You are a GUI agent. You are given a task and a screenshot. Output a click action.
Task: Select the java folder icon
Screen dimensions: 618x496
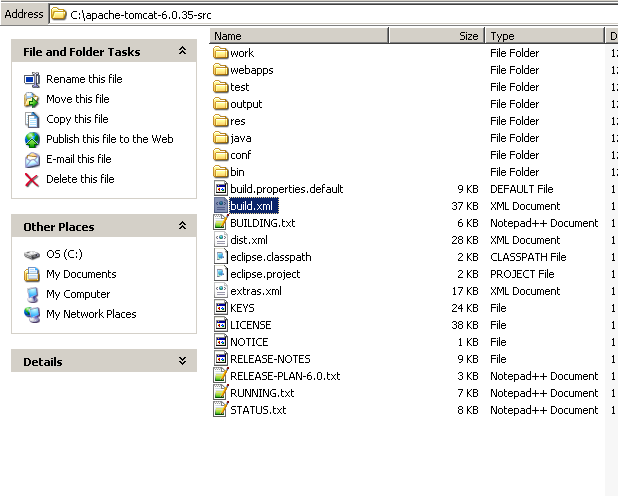[x=221, y=138]
